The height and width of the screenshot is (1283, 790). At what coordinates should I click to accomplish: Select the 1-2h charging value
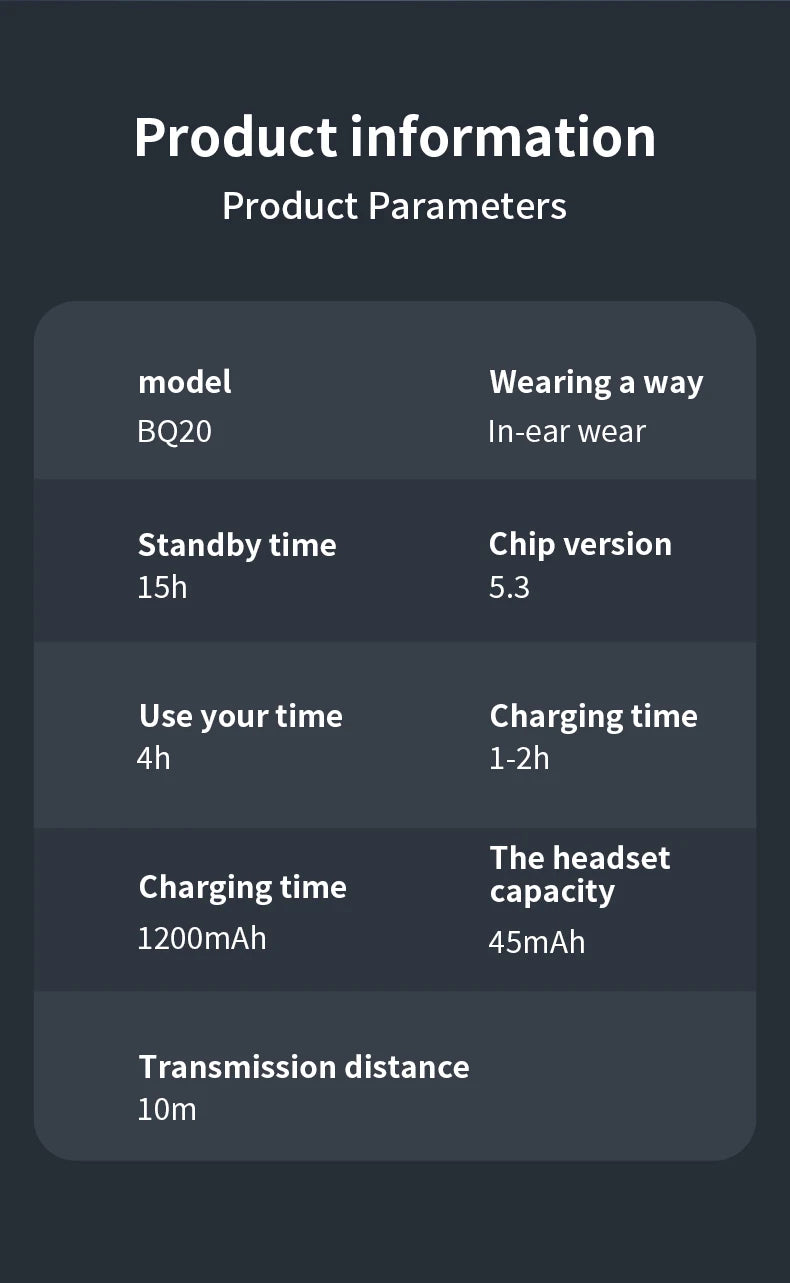tap(519, 758)
